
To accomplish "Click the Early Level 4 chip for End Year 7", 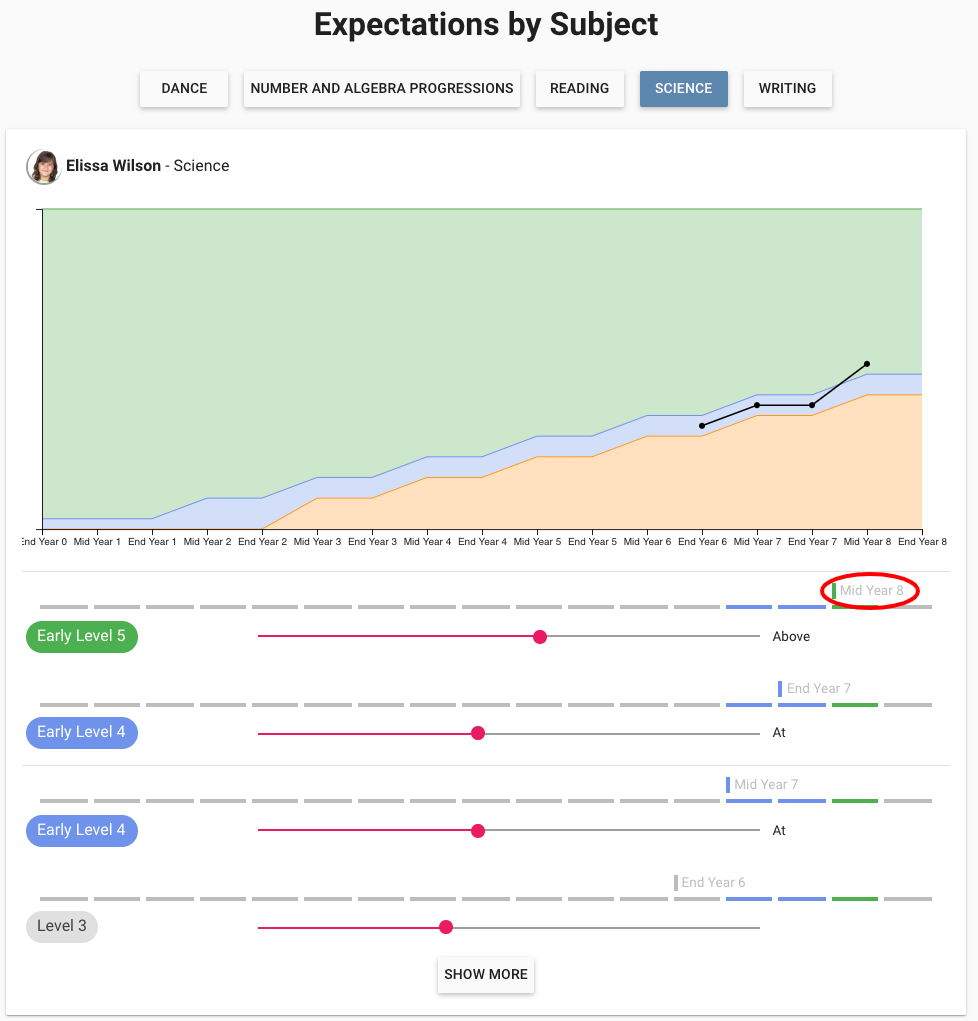I will pos(82,732).
